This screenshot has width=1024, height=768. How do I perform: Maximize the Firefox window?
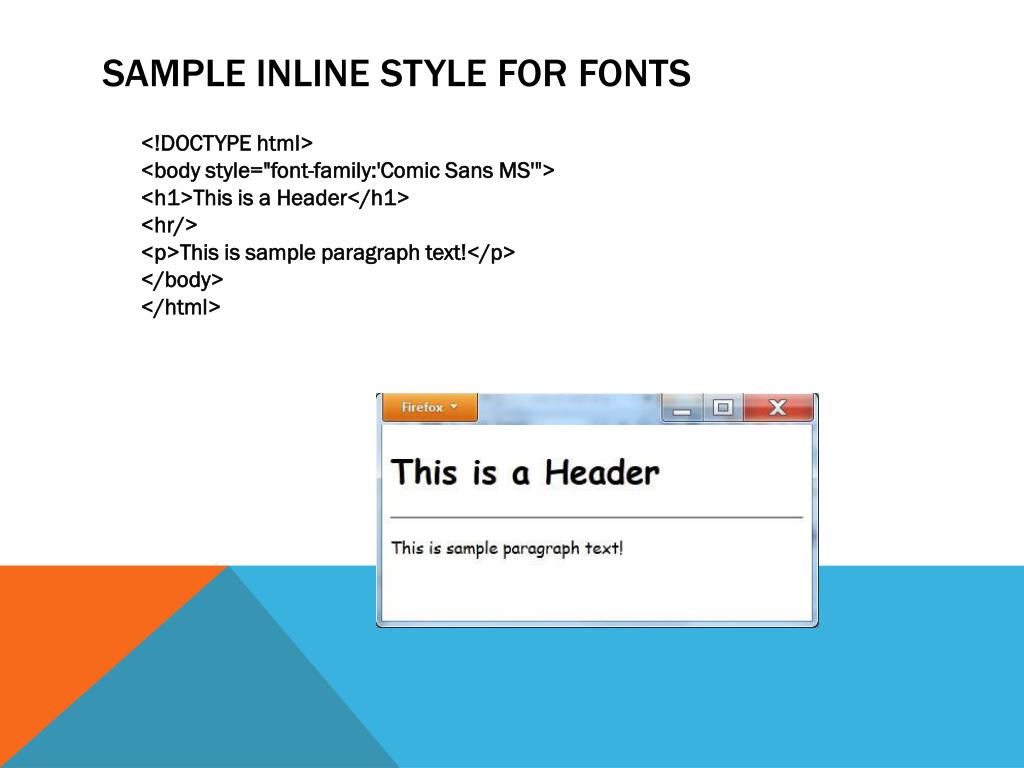pyautogui.click(x=723, y=408)
